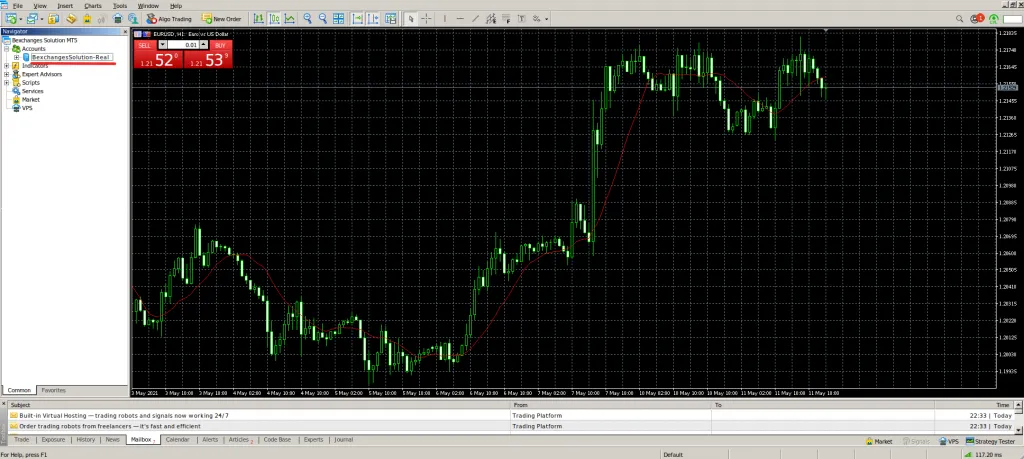Expand the Indicators tree node
The width and height of the screenshot is (1024, 459).
click(7, 66)
